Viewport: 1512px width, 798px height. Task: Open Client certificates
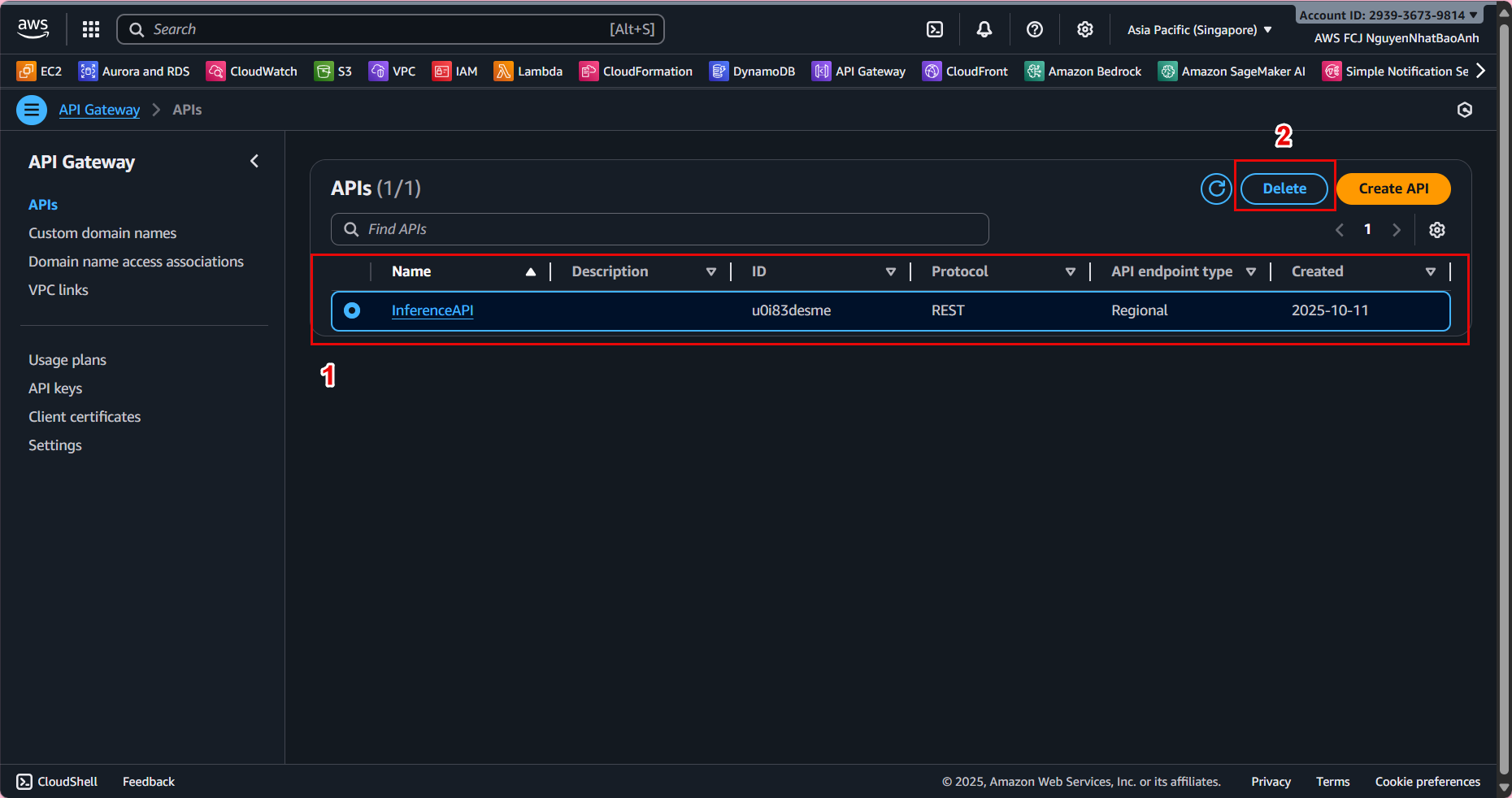[x=85, y=417]
